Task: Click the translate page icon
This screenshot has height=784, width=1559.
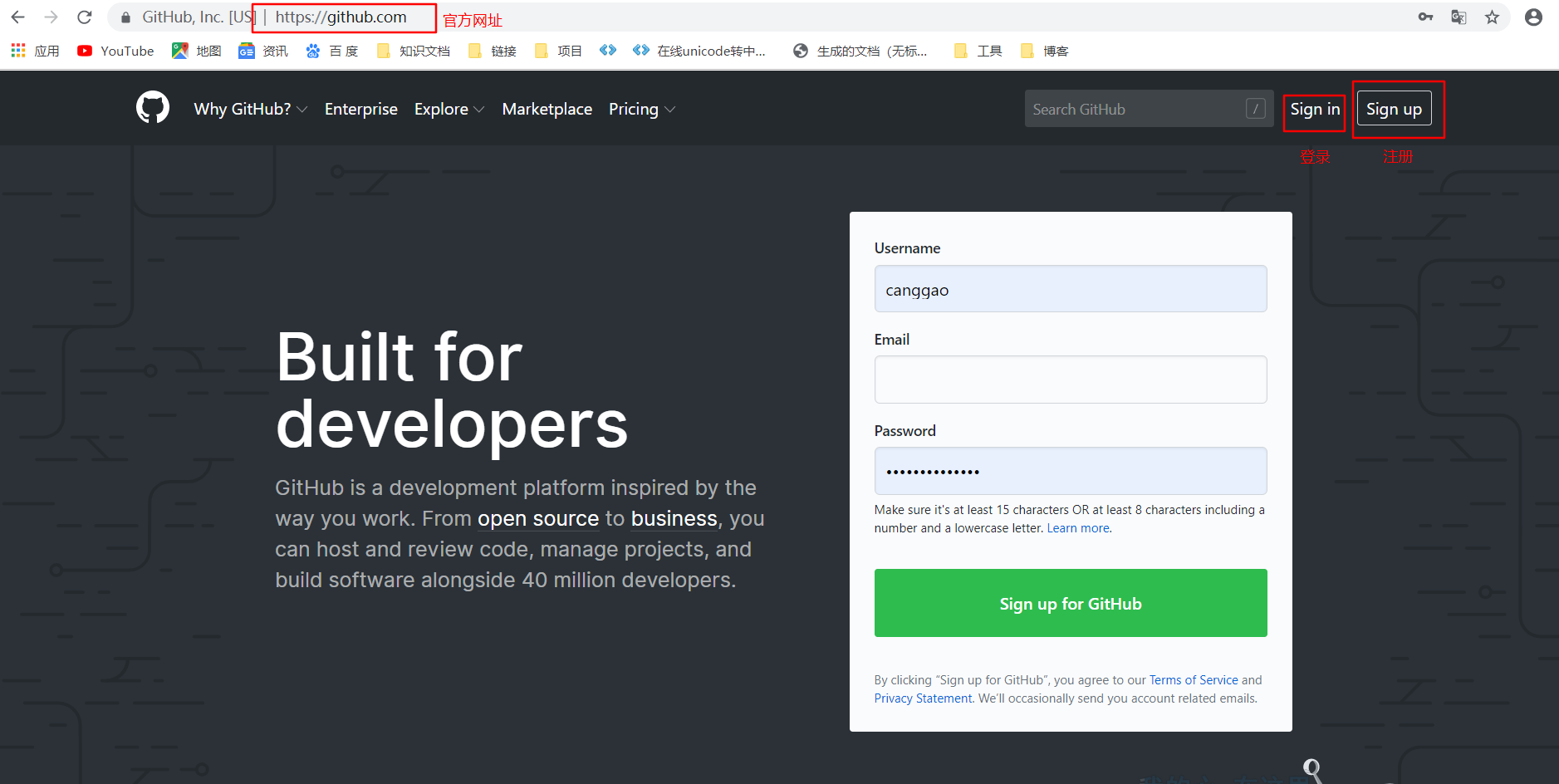Action: pyautogui.click(x=1458, y=17)
